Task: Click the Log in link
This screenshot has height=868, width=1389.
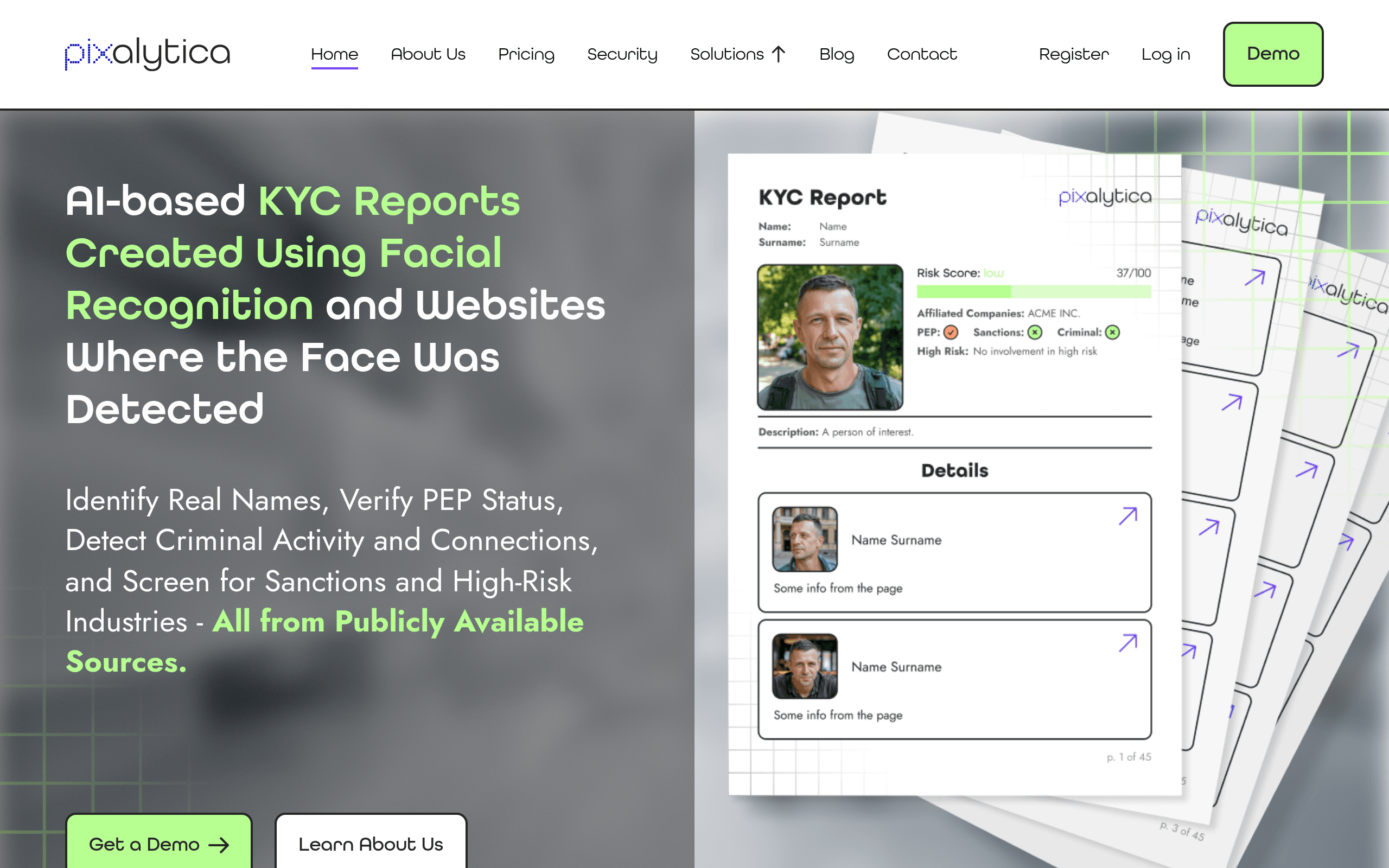Action: pos(1165,54)
